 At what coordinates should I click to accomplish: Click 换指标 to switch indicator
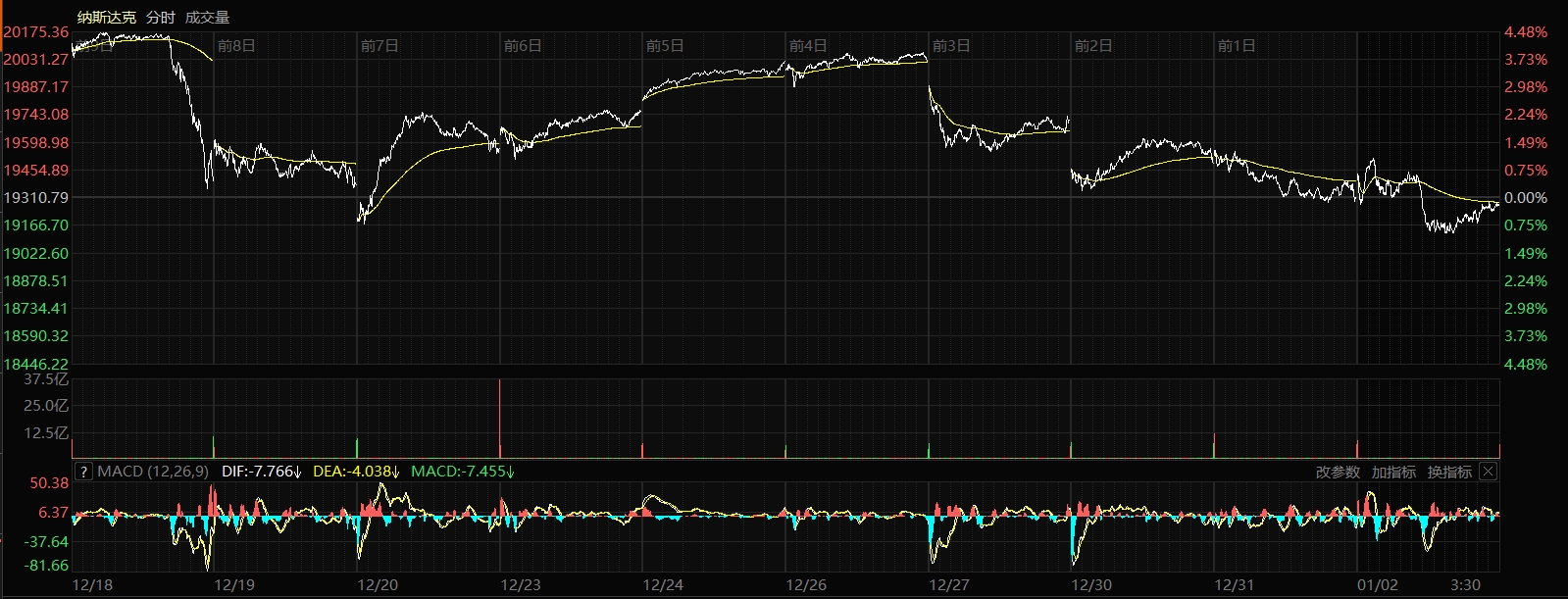tap(1449, 473)
